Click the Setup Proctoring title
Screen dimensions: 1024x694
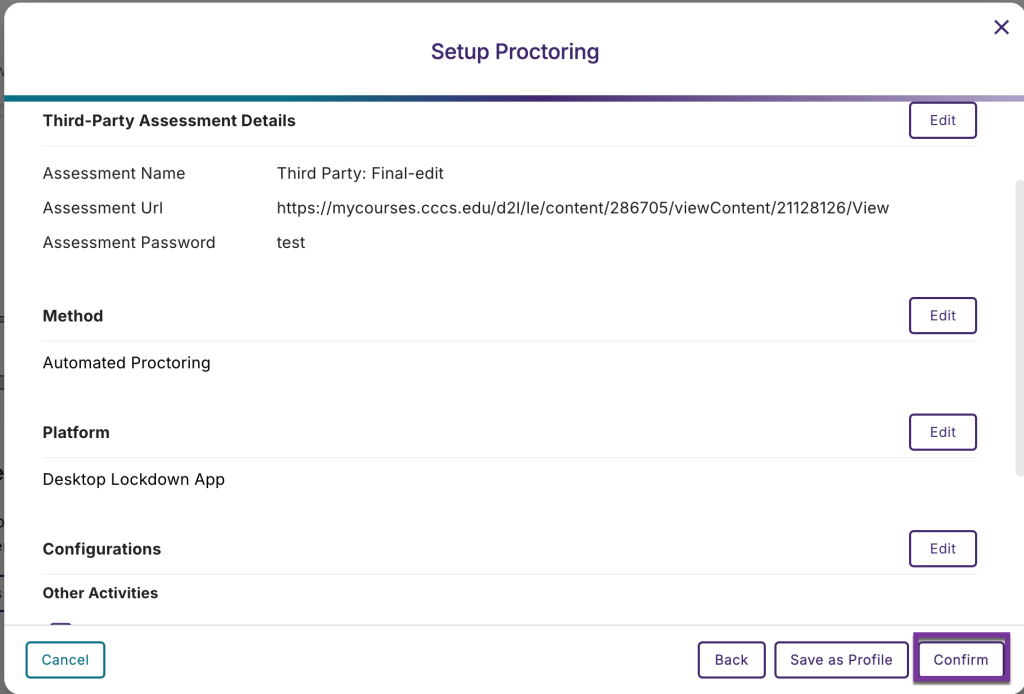515,51
